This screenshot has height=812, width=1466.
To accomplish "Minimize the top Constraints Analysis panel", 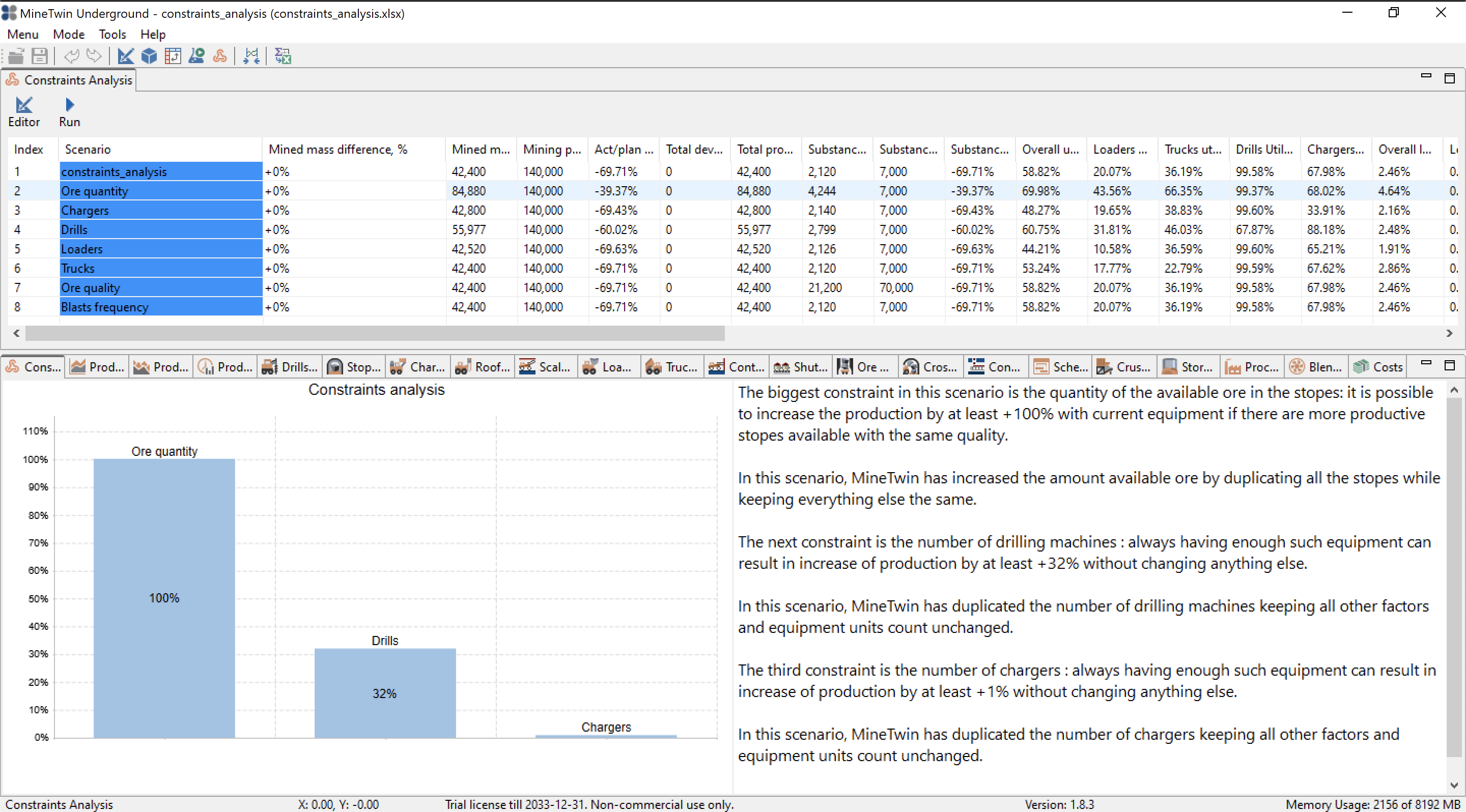I will [1426, 77].
